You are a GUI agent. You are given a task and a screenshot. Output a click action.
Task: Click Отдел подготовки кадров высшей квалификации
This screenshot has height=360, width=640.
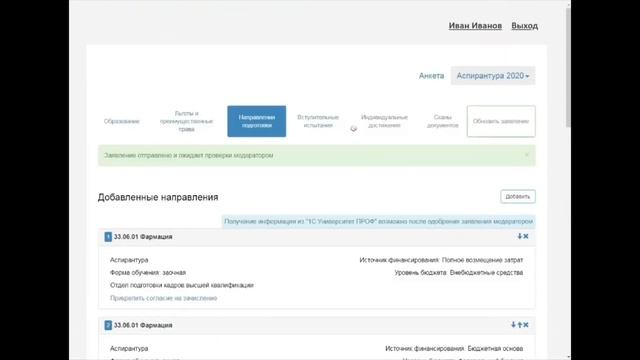(182, 285)
